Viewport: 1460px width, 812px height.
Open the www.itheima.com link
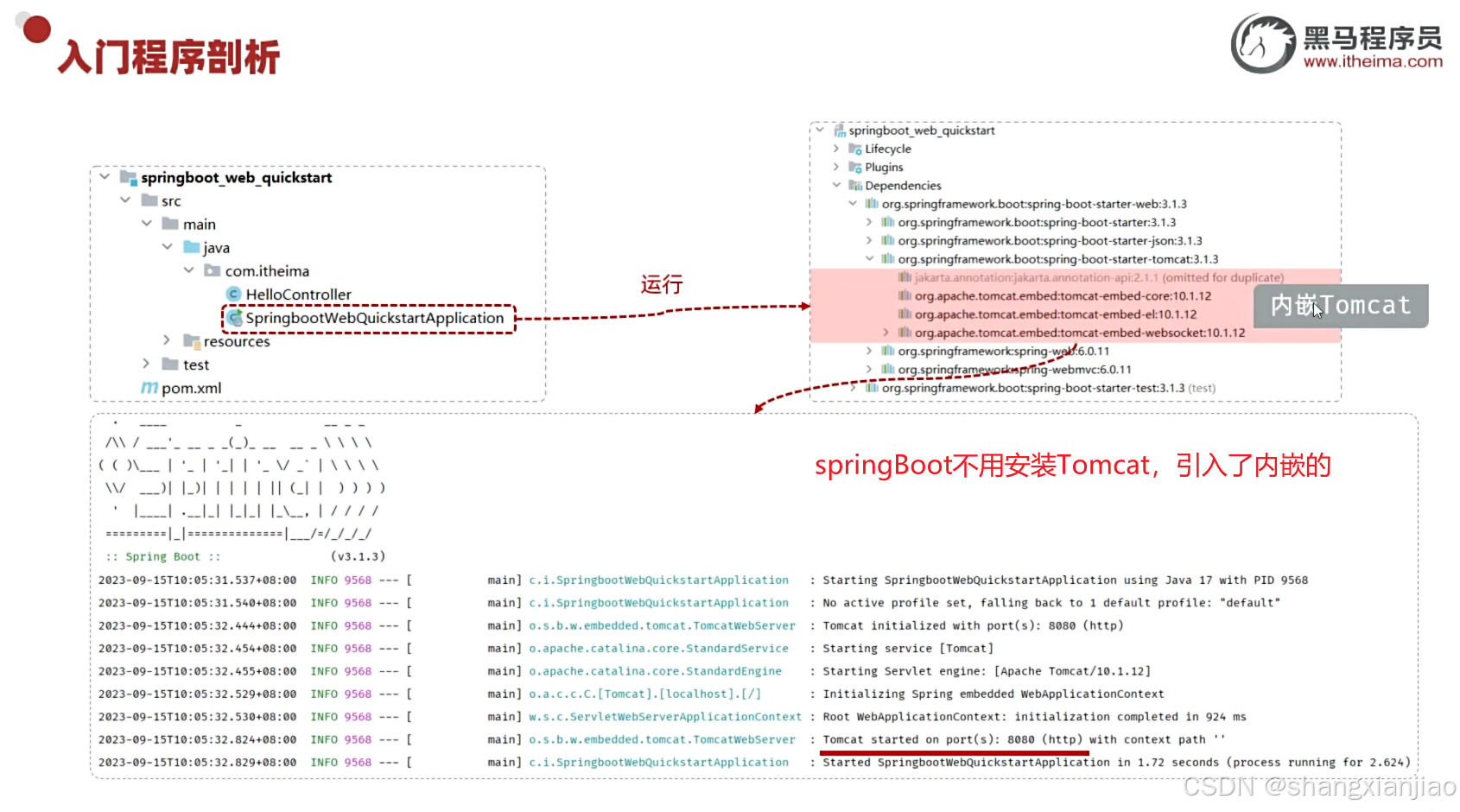[x=1373, y=61]
